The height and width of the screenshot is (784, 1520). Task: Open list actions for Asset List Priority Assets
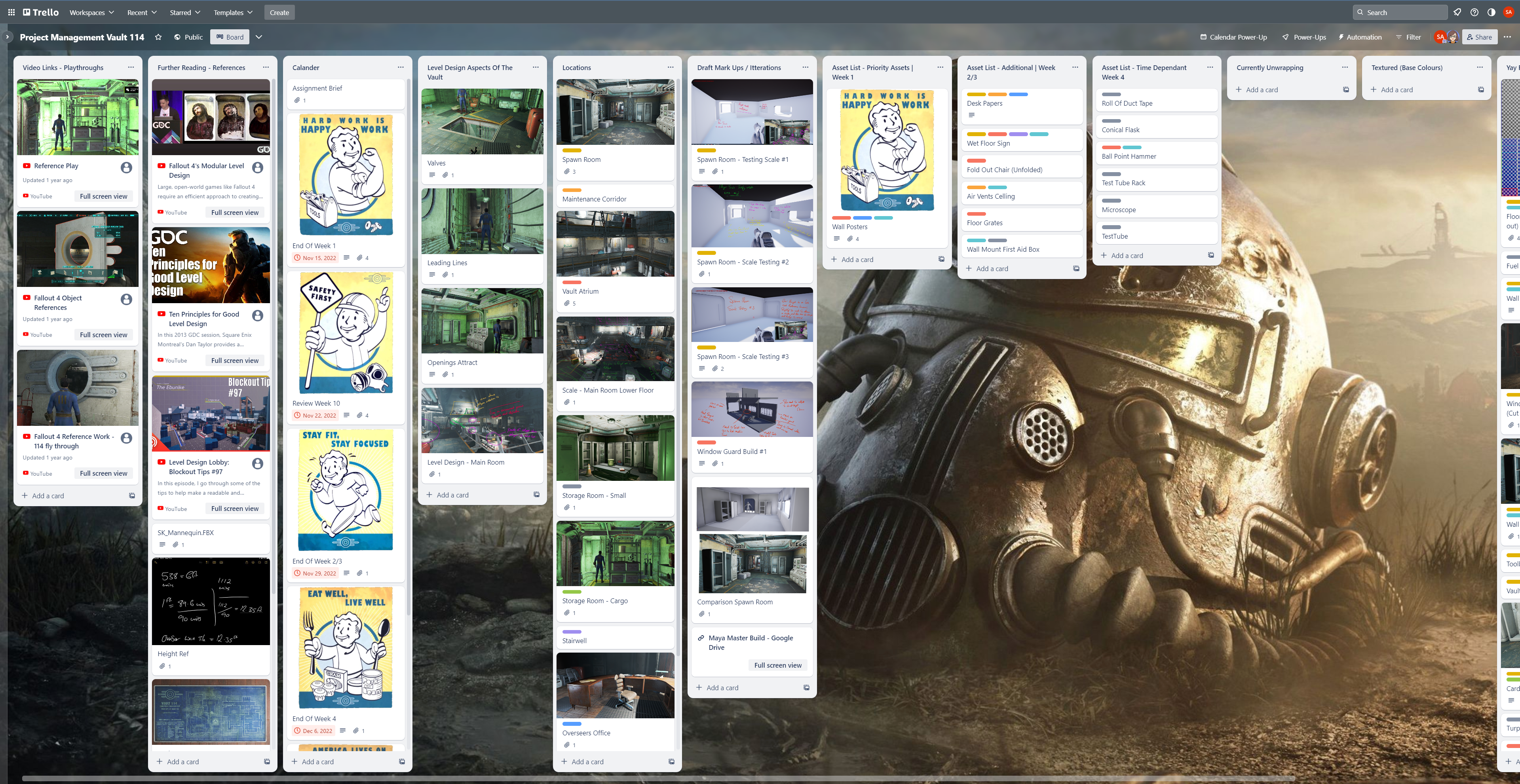click(x=940, y=67)
